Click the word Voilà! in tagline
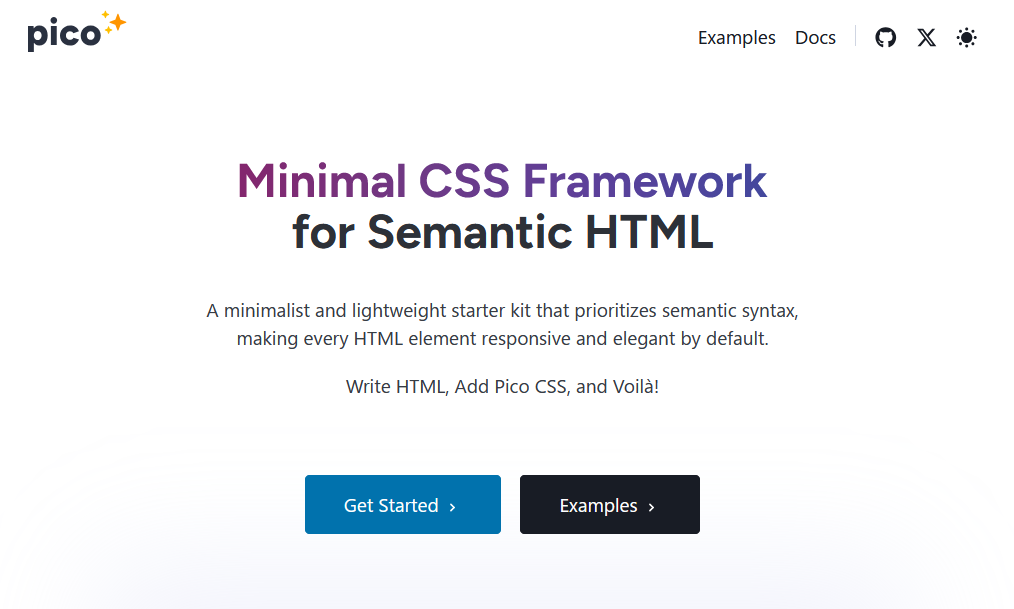This screenshot has width=1014, height=609. coord(635,387)
